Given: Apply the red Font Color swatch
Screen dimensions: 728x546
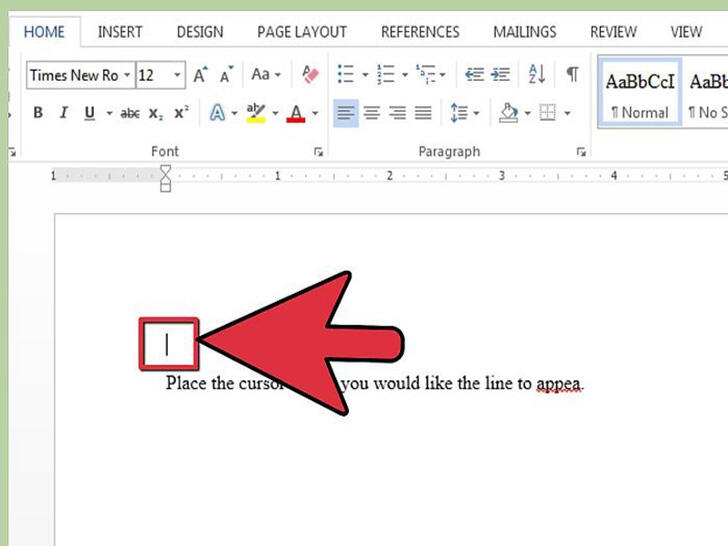Looking at the screenshot, I should (296, 113).
